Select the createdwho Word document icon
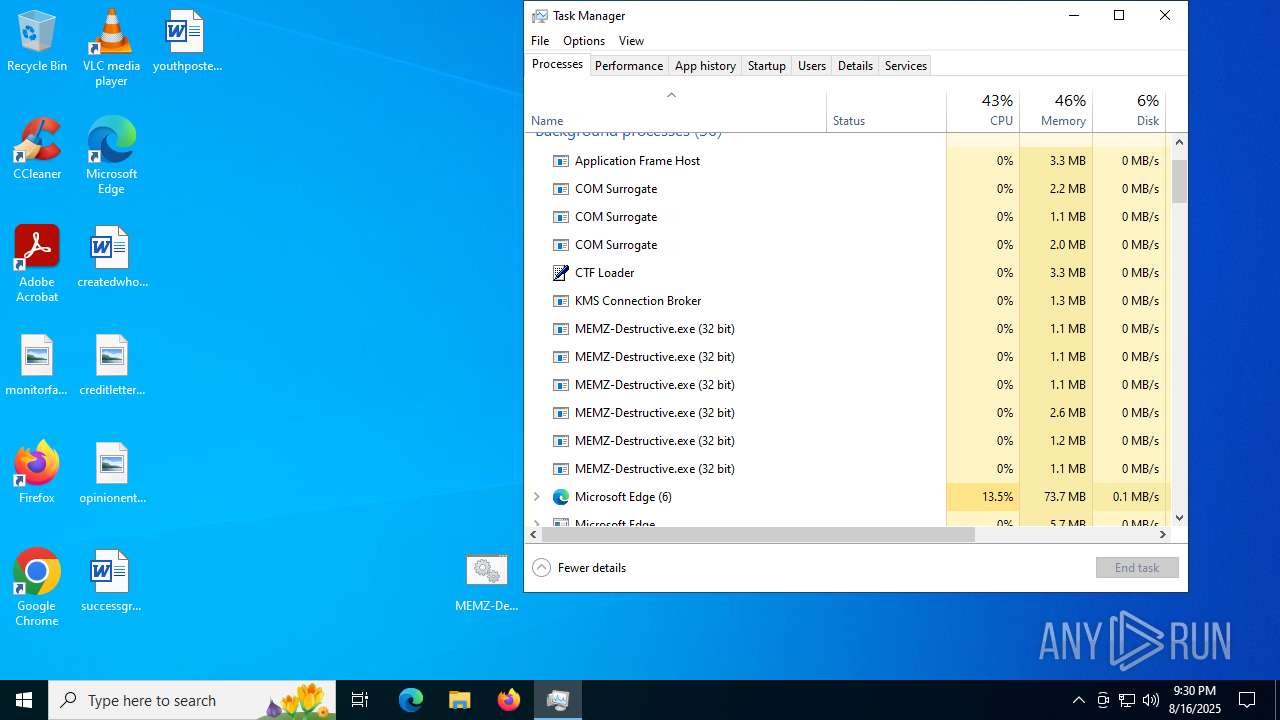 click(112, 257)
